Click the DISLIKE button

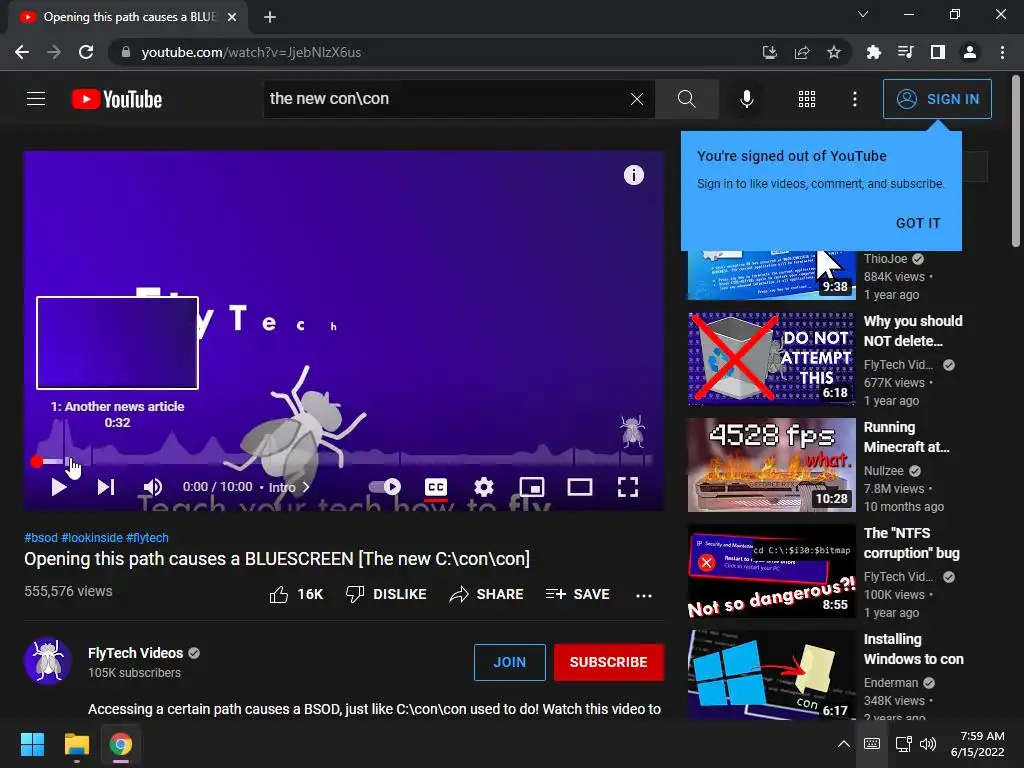pyautogui.click(x=386, y=594)
